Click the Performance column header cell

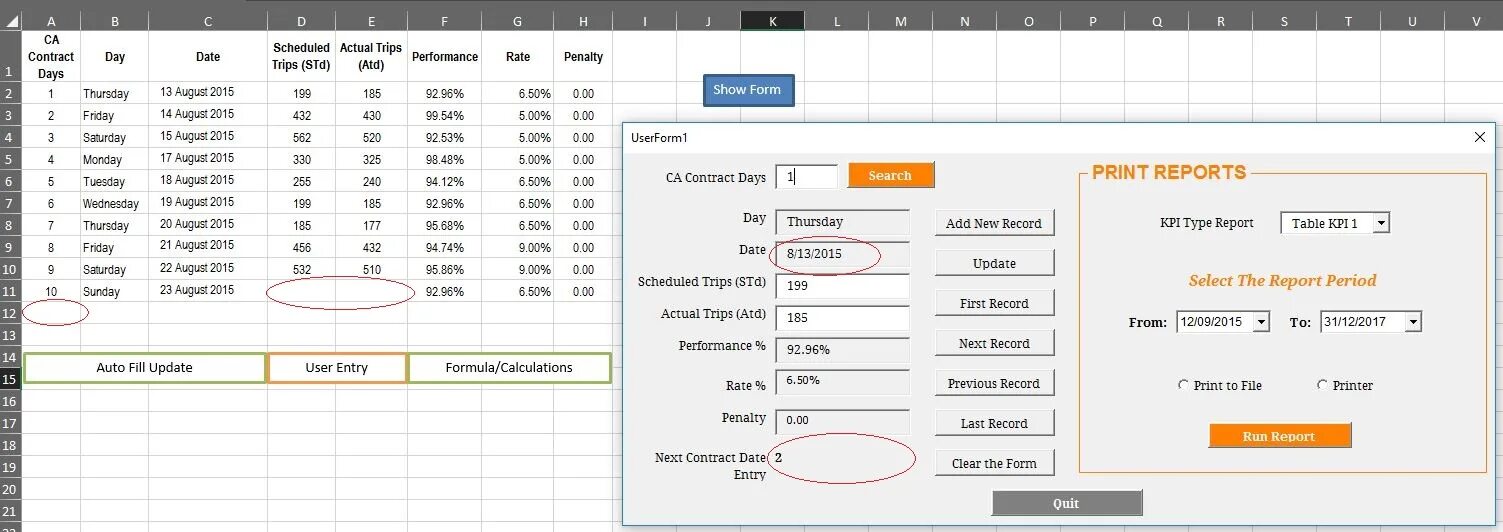[x=445, y=56]
